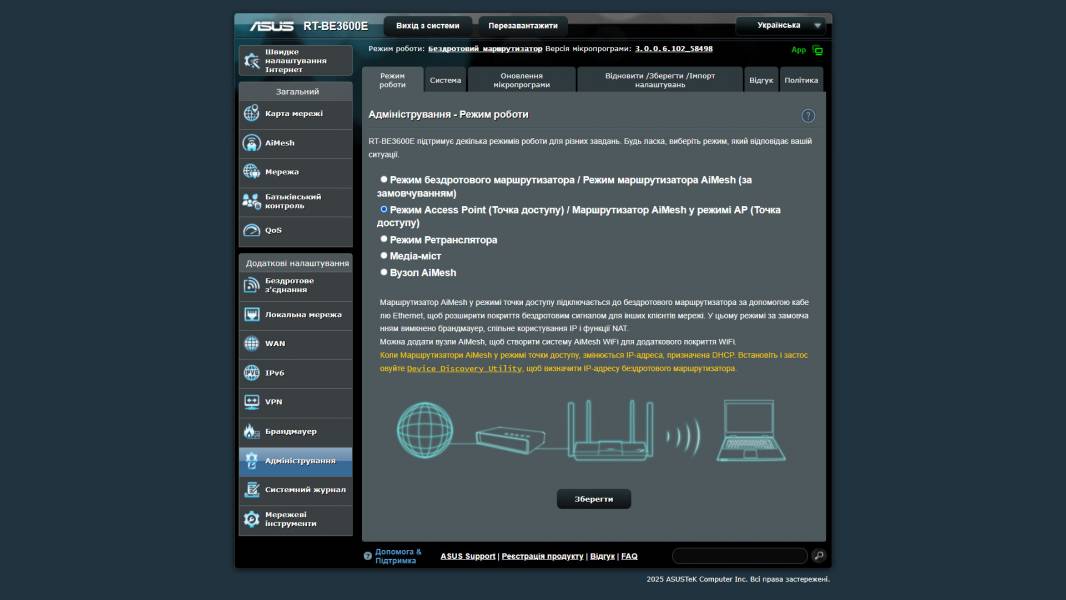Select Access Point mode radio button
The height and width of the screenshot is (600, 1066).
pos(383,209)
